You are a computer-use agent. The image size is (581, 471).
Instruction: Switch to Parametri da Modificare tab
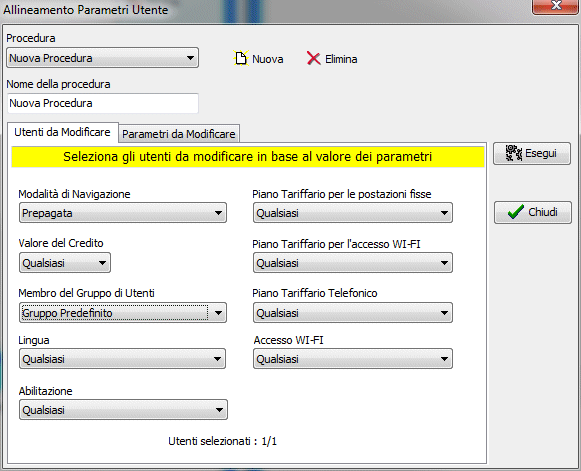click(179, 134)
